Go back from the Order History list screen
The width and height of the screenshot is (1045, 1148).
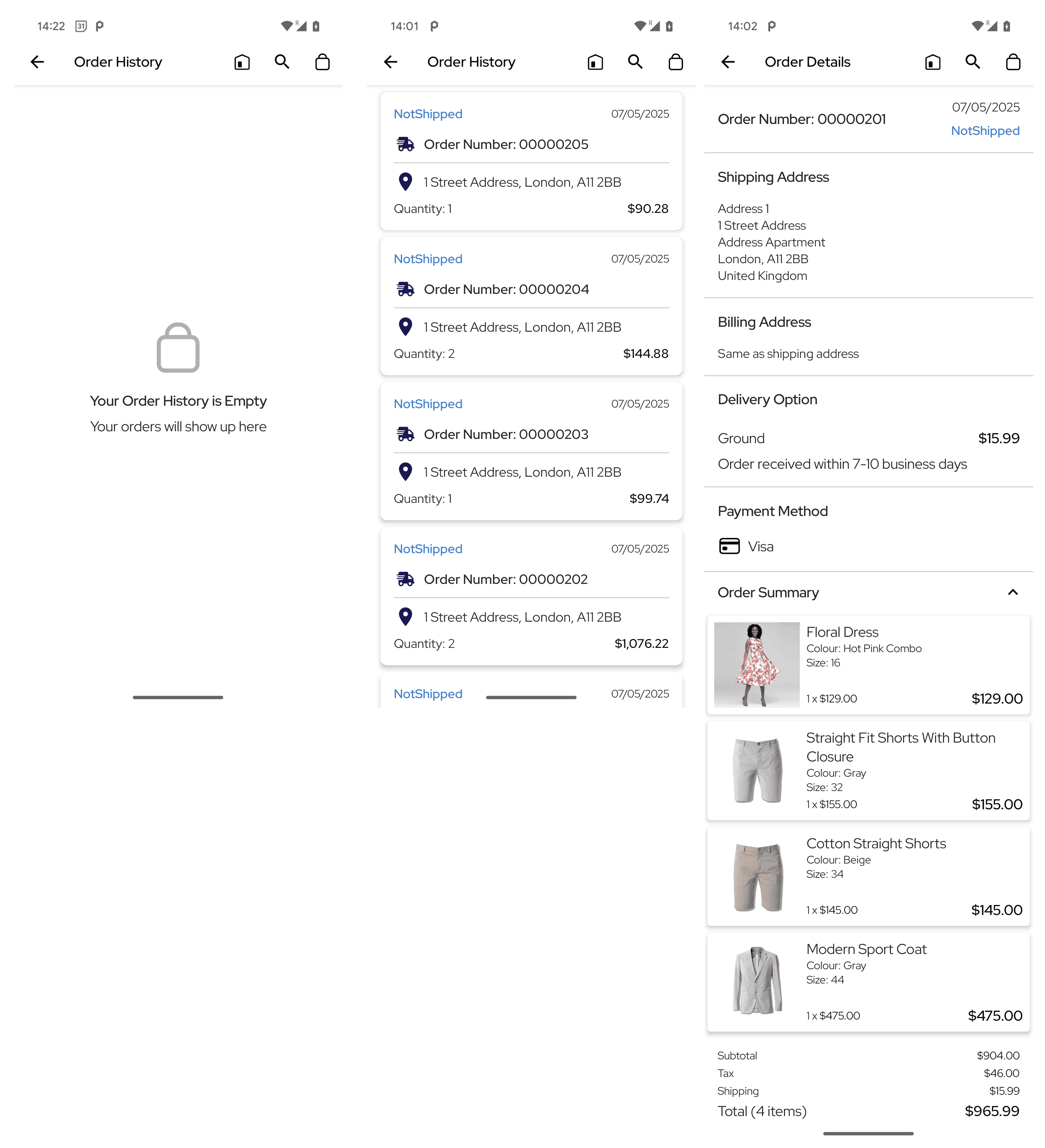pos(391,62)
